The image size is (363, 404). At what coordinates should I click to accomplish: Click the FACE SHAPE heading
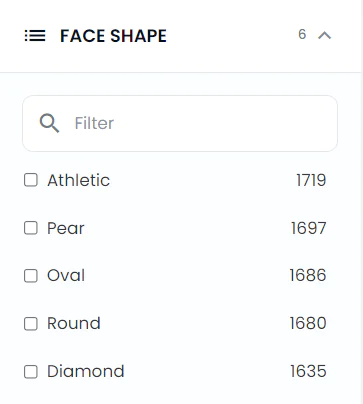click(113, 36)
